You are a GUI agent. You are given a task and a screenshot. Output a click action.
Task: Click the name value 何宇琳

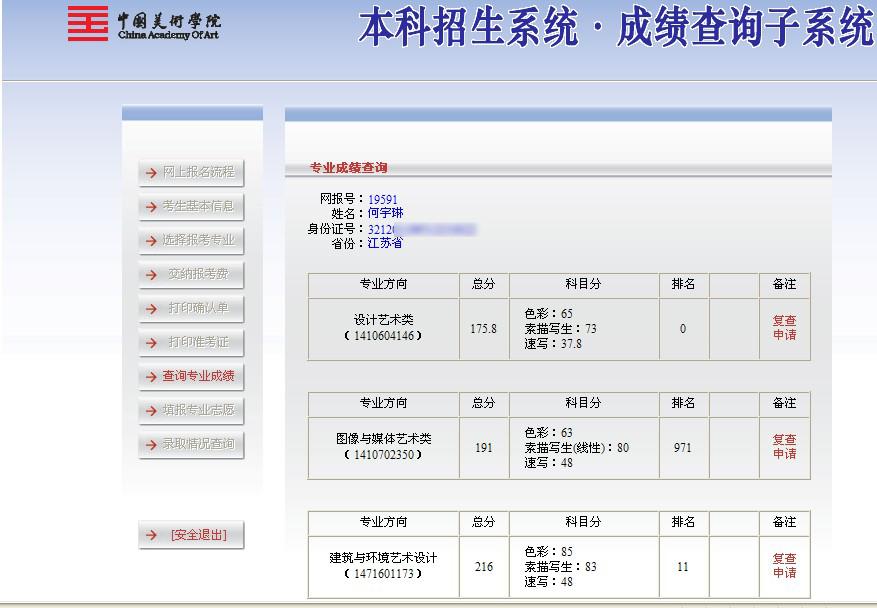coord(385,214)
